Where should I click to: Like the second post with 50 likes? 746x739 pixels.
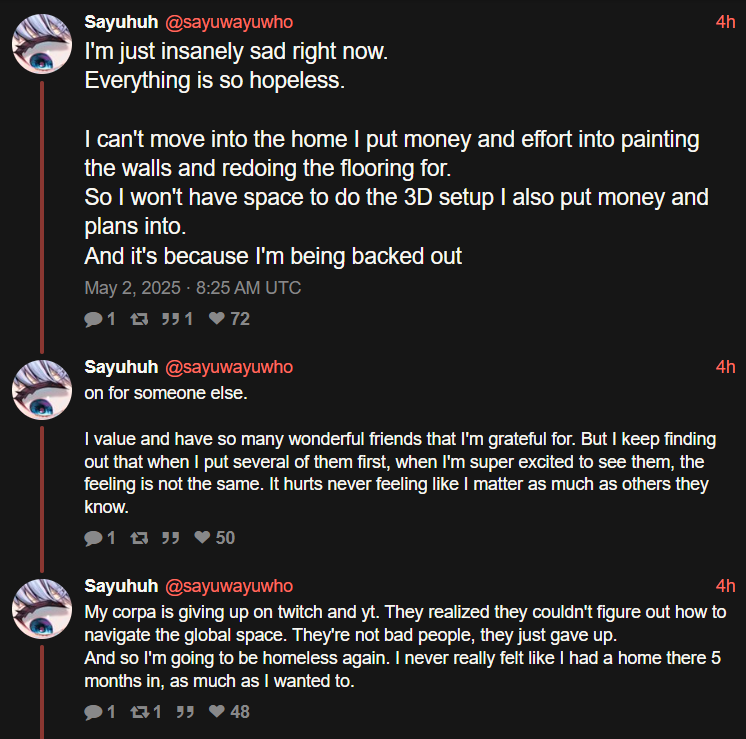click(202, 538)
